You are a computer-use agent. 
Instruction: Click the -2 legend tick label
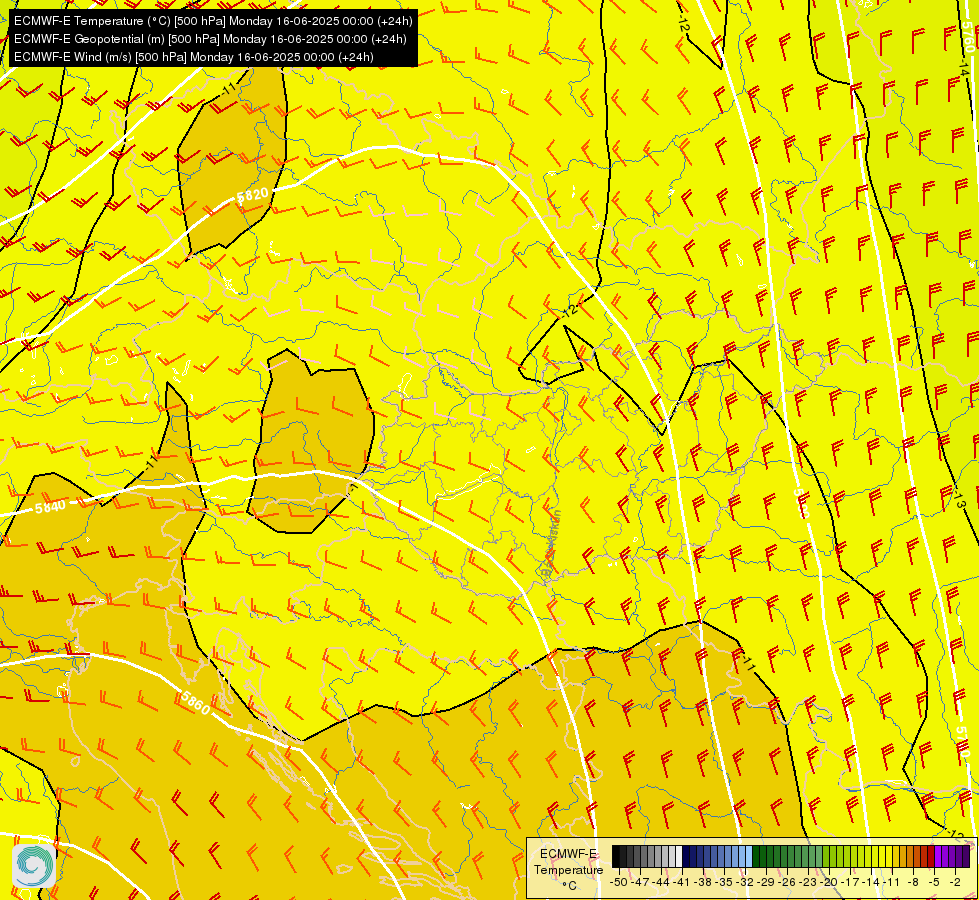[x=955, y=882]
